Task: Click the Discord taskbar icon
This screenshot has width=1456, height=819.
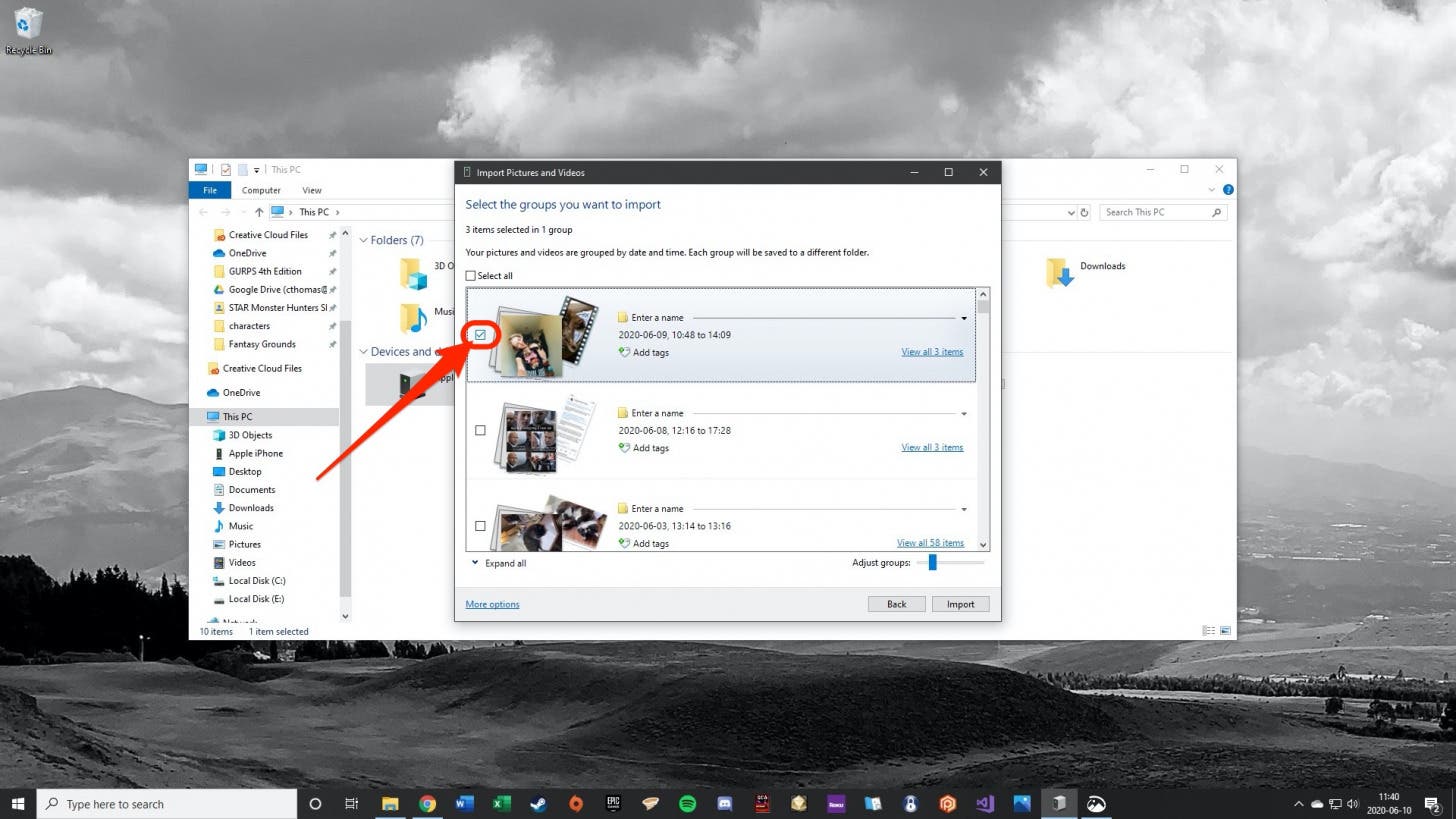Action: pos(724,803)
